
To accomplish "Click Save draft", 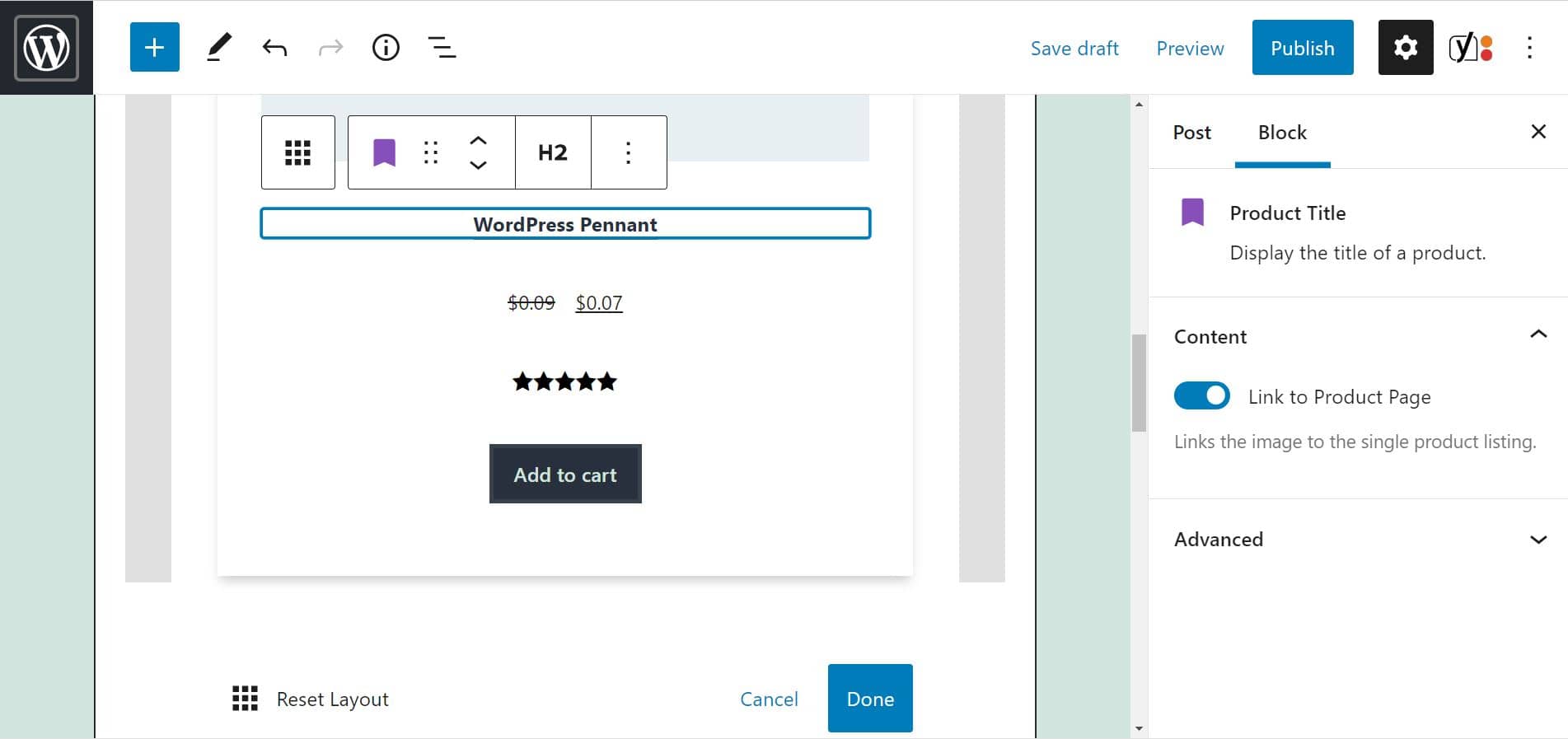I will [1074, 49].
